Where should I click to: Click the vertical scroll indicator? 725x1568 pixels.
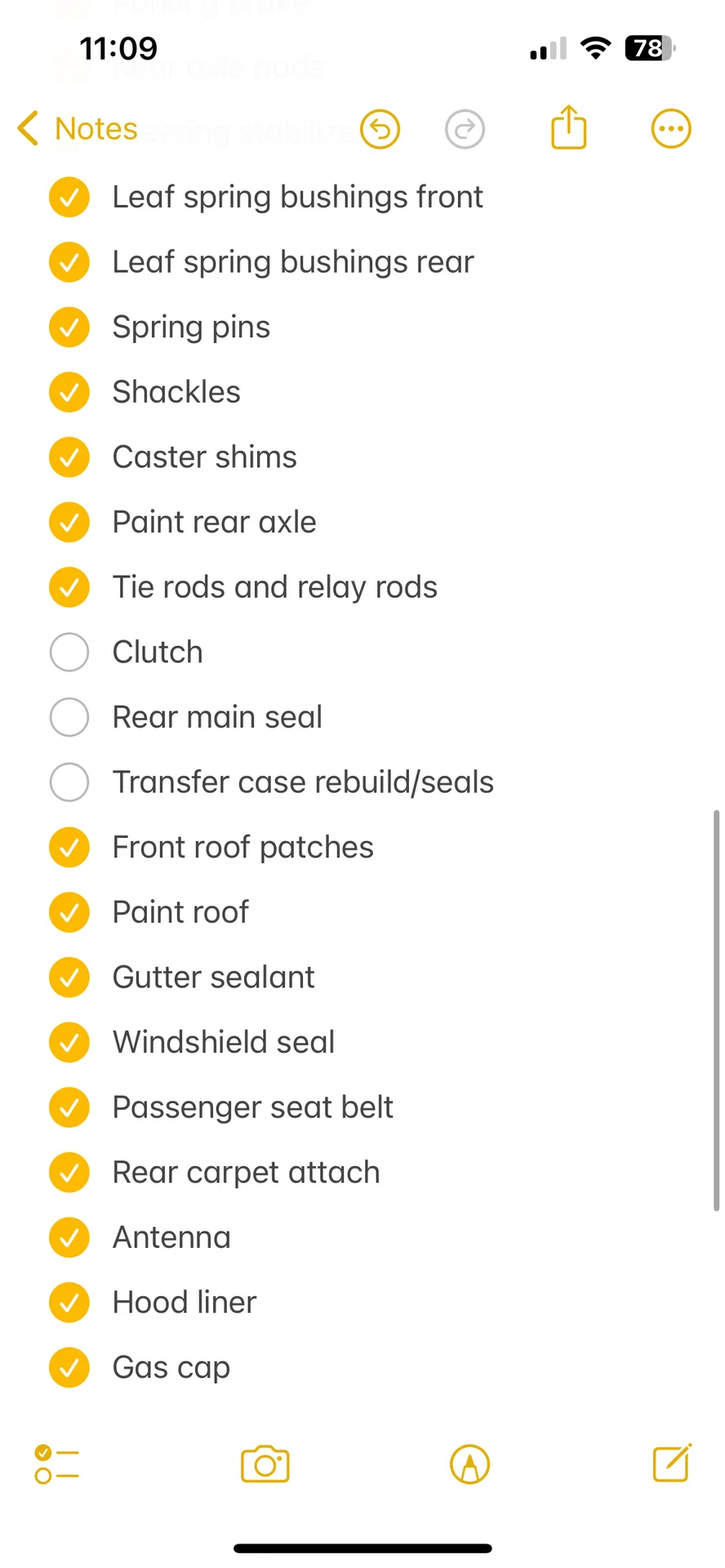[716, 1009]
